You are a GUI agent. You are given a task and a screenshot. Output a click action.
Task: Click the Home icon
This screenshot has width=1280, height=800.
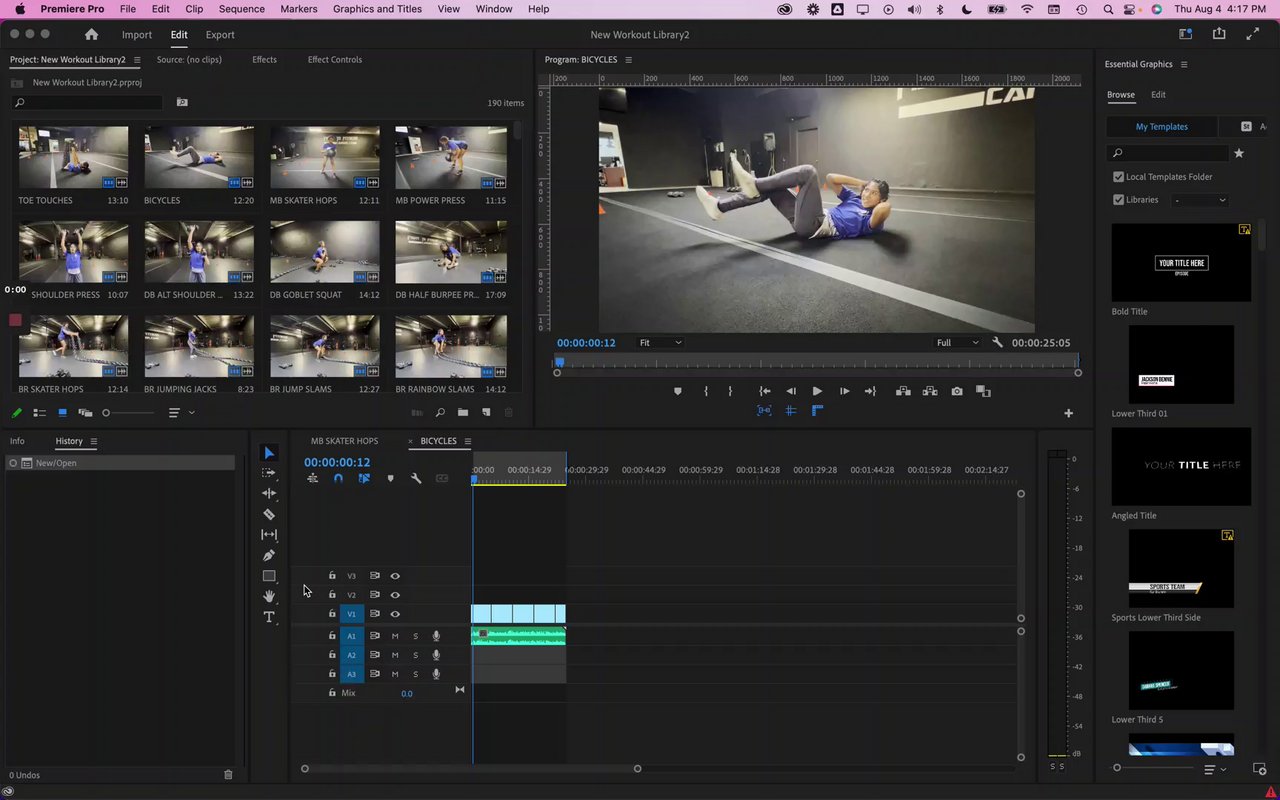[x=91, y=35]
